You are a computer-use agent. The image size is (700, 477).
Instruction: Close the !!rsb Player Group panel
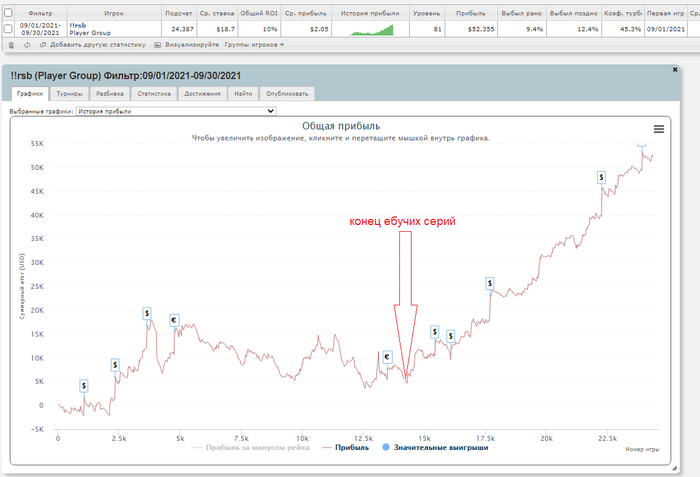[x=675, y=70]
